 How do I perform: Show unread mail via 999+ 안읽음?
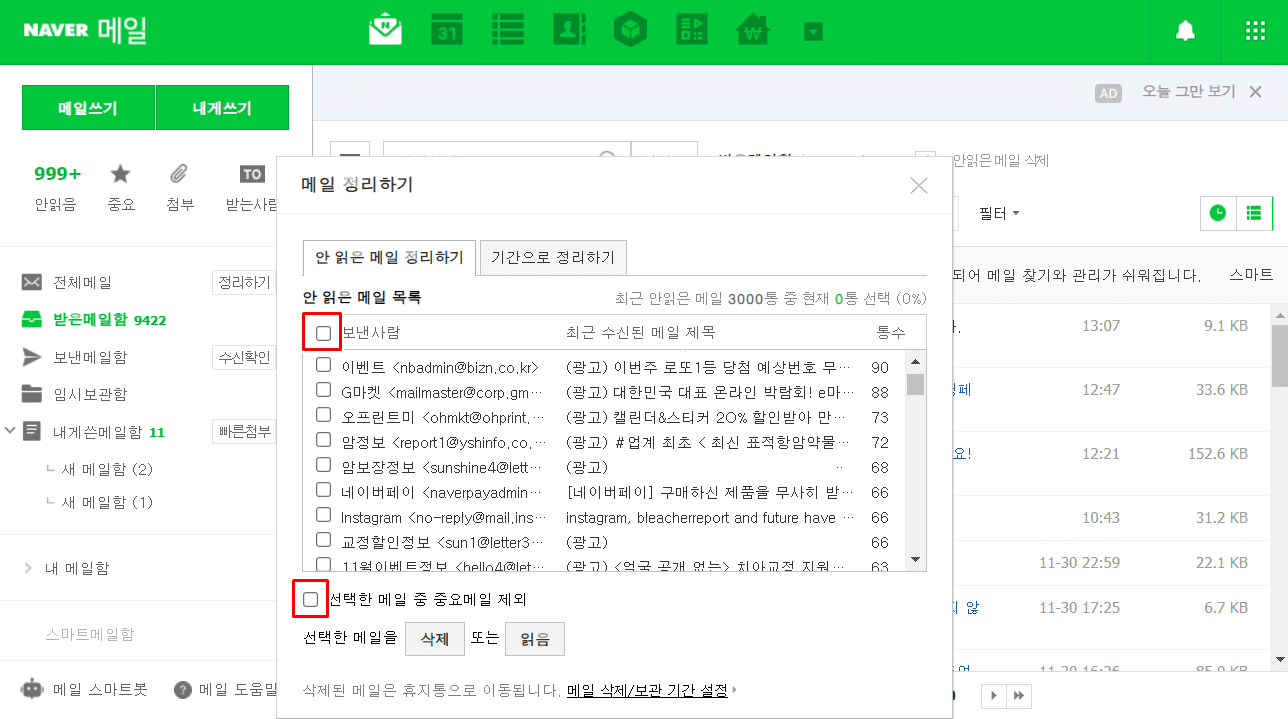pos(56,188)
